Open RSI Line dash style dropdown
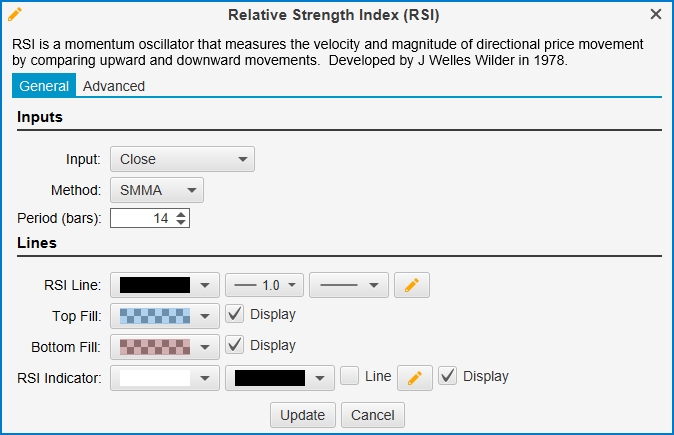The width and height of the screenshot is (674, 435). tap(349, 285)
